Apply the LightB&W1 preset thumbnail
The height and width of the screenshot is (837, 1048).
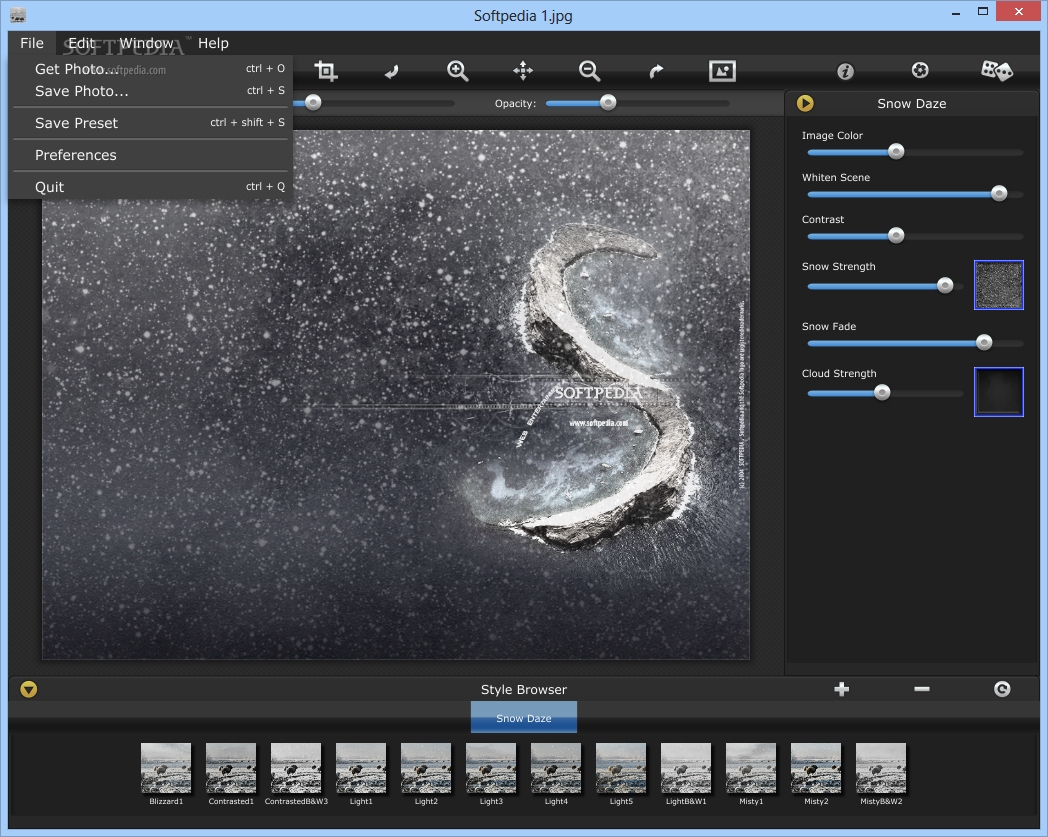(686, 768)
